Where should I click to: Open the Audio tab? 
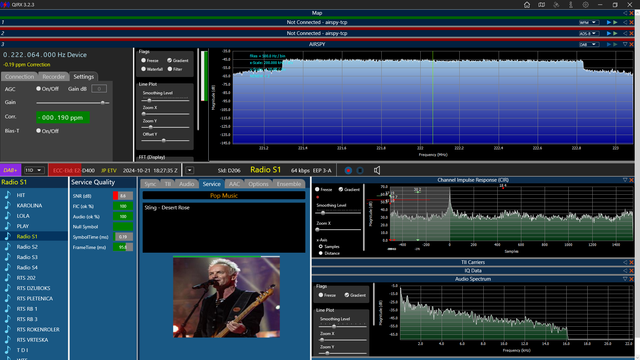coord(187,184)
